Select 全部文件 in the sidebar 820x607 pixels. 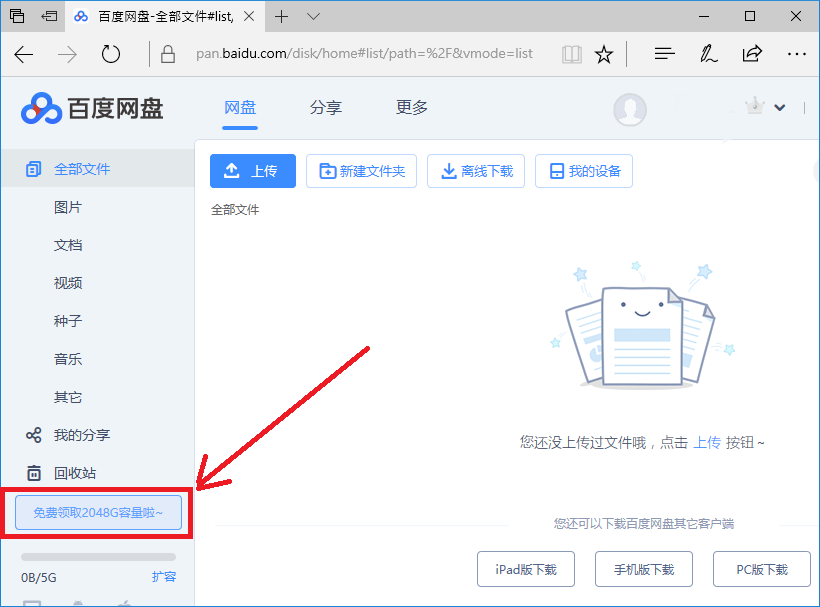point(98,169)
